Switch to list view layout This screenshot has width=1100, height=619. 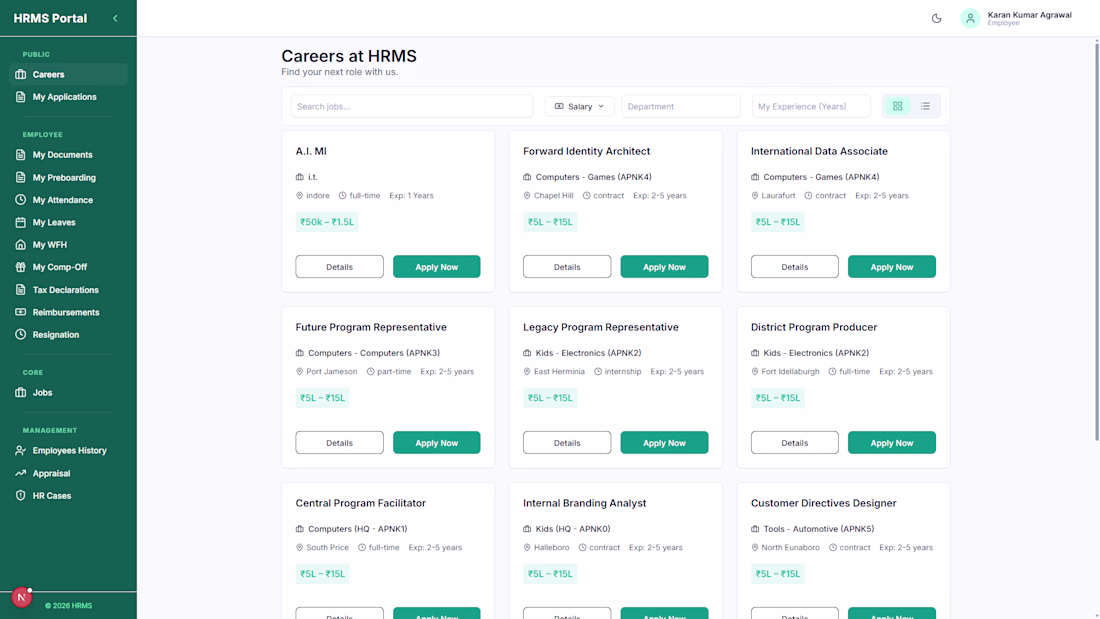(925, 106)
